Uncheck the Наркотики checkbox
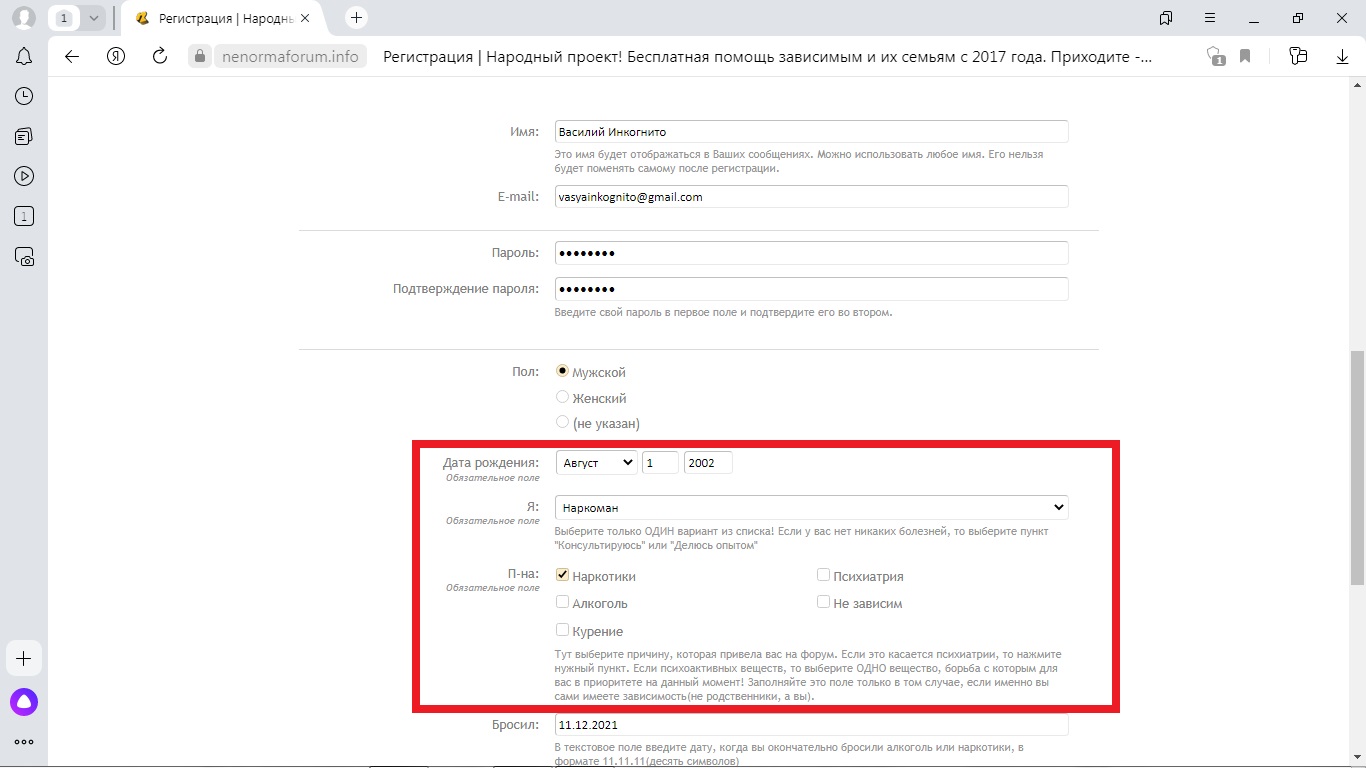Viewport: 1366px width, 768px height. [562, 575]
